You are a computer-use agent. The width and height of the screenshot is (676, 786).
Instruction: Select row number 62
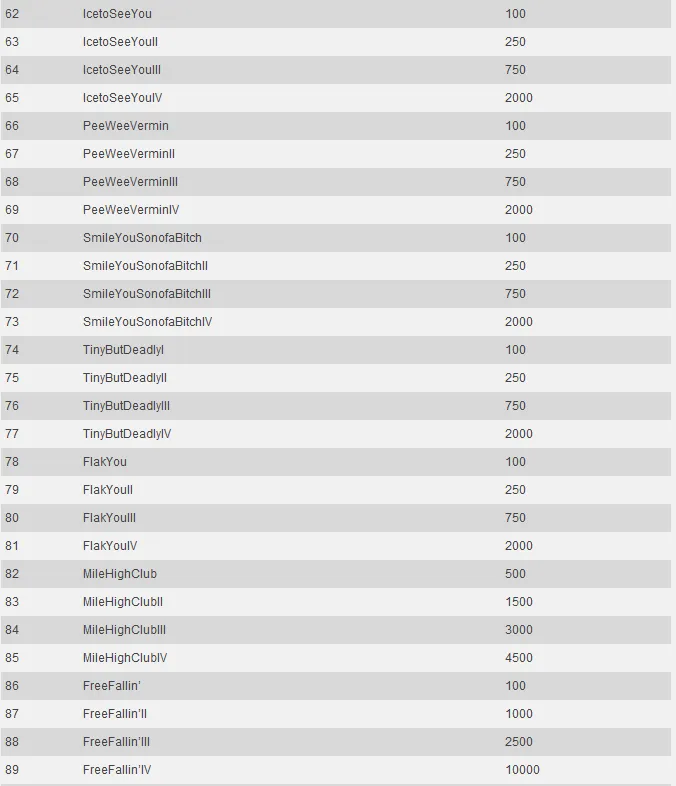point(12,14)
